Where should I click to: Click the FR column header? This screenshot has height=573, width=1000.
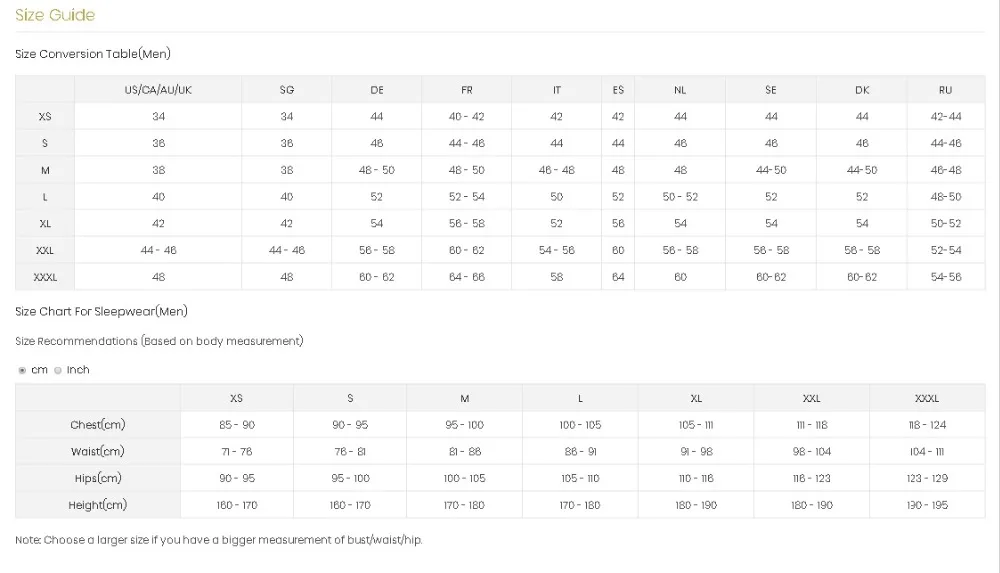coord(467,90)
